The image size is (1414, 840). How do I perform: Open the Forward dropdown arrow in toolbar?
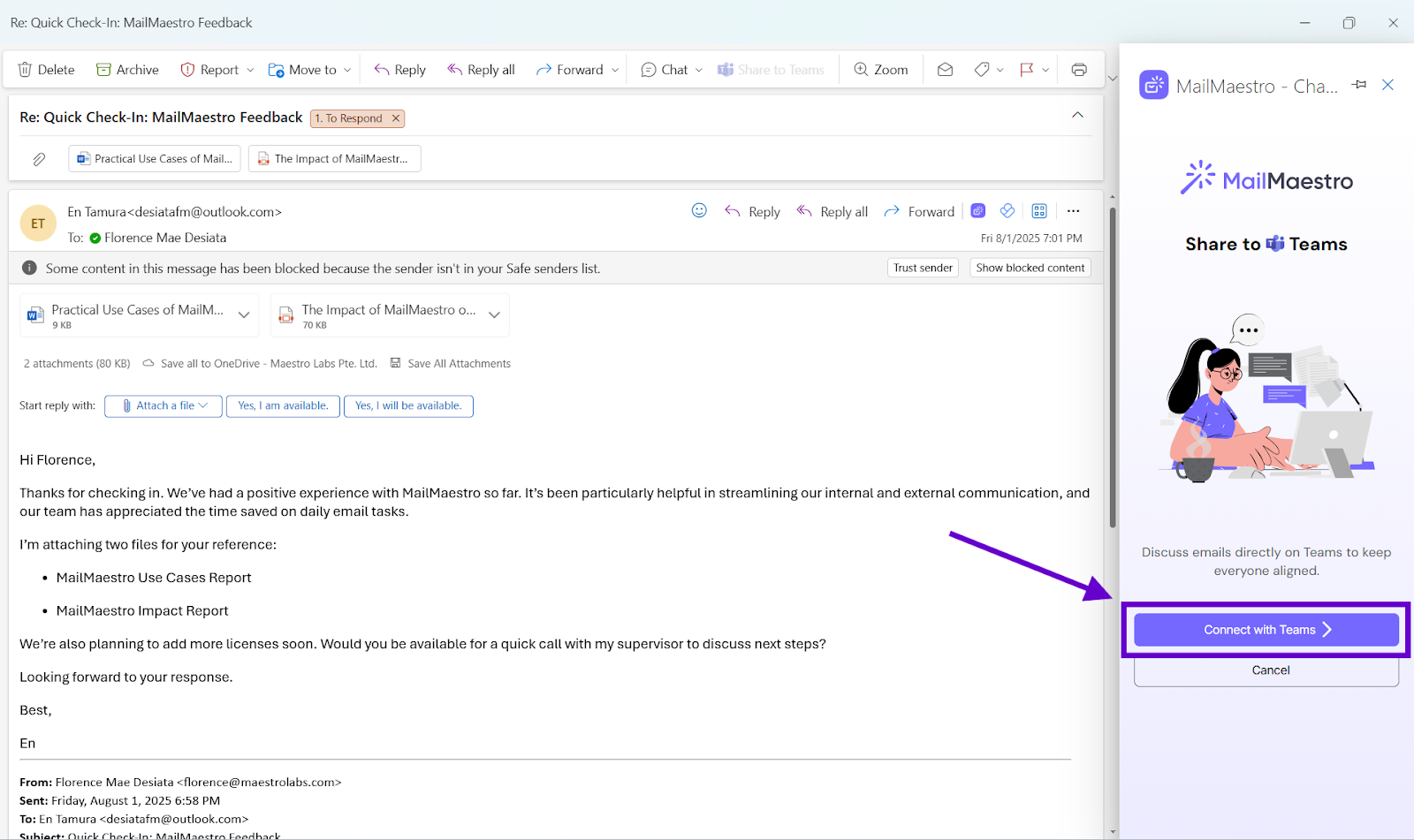pyautogui.click(x=615, y=70)
